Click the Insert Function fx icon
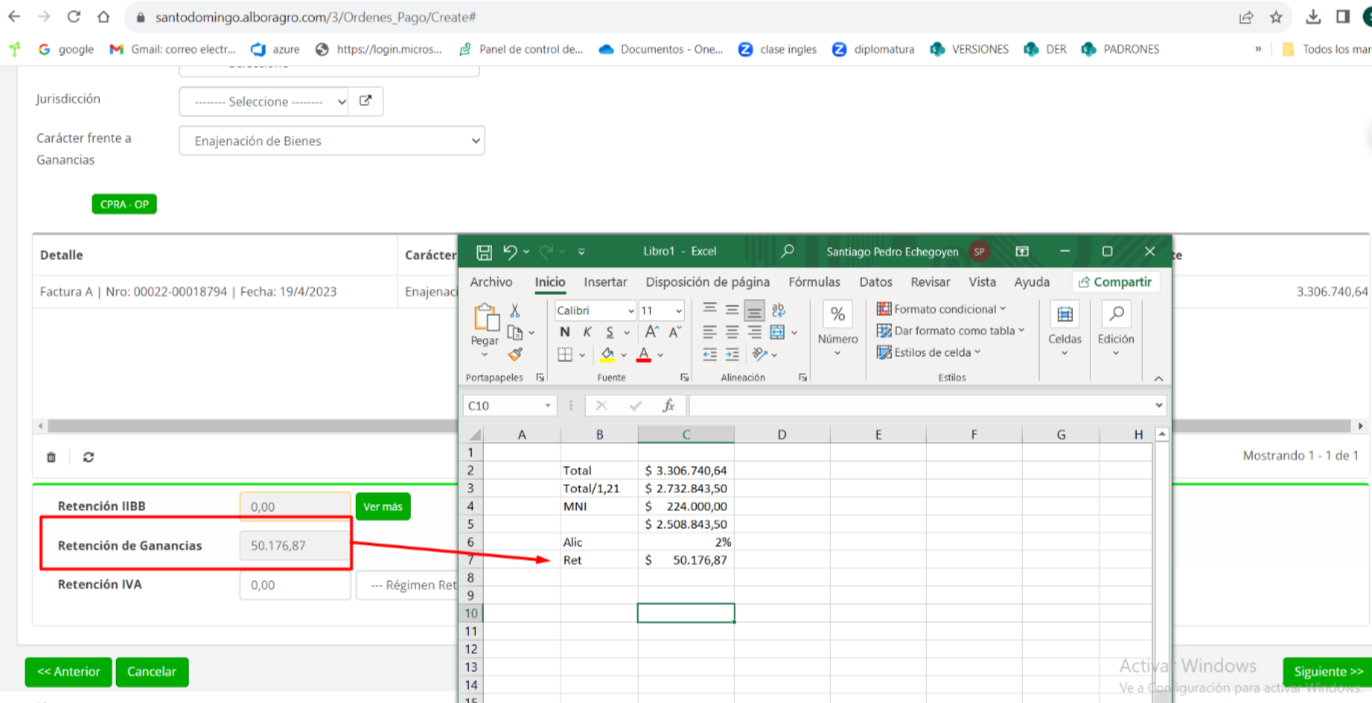 pyautogui.click(x=668, y=406)
